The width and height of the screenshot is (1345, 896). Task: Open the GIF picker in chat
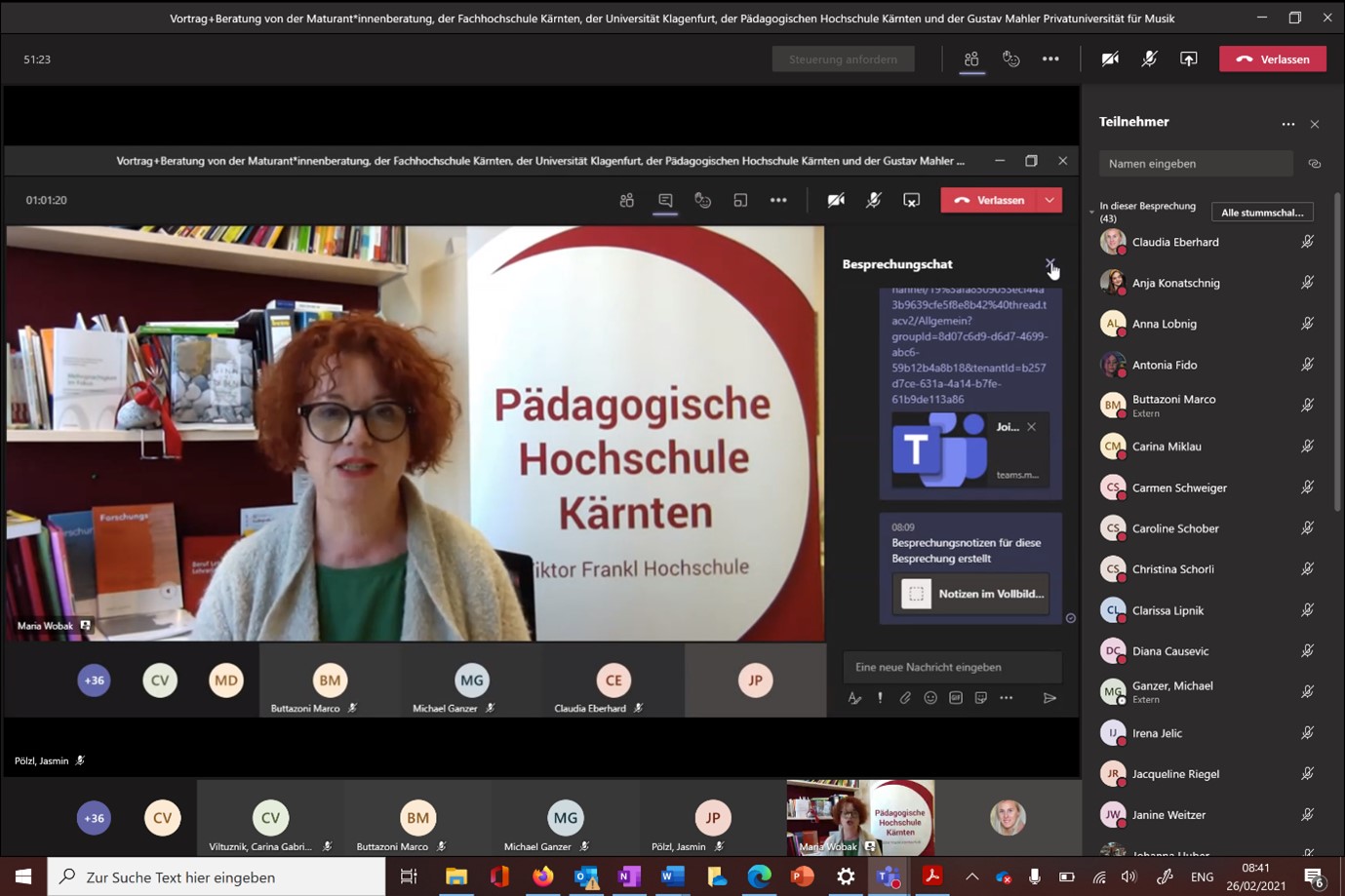tap(956, 698)
